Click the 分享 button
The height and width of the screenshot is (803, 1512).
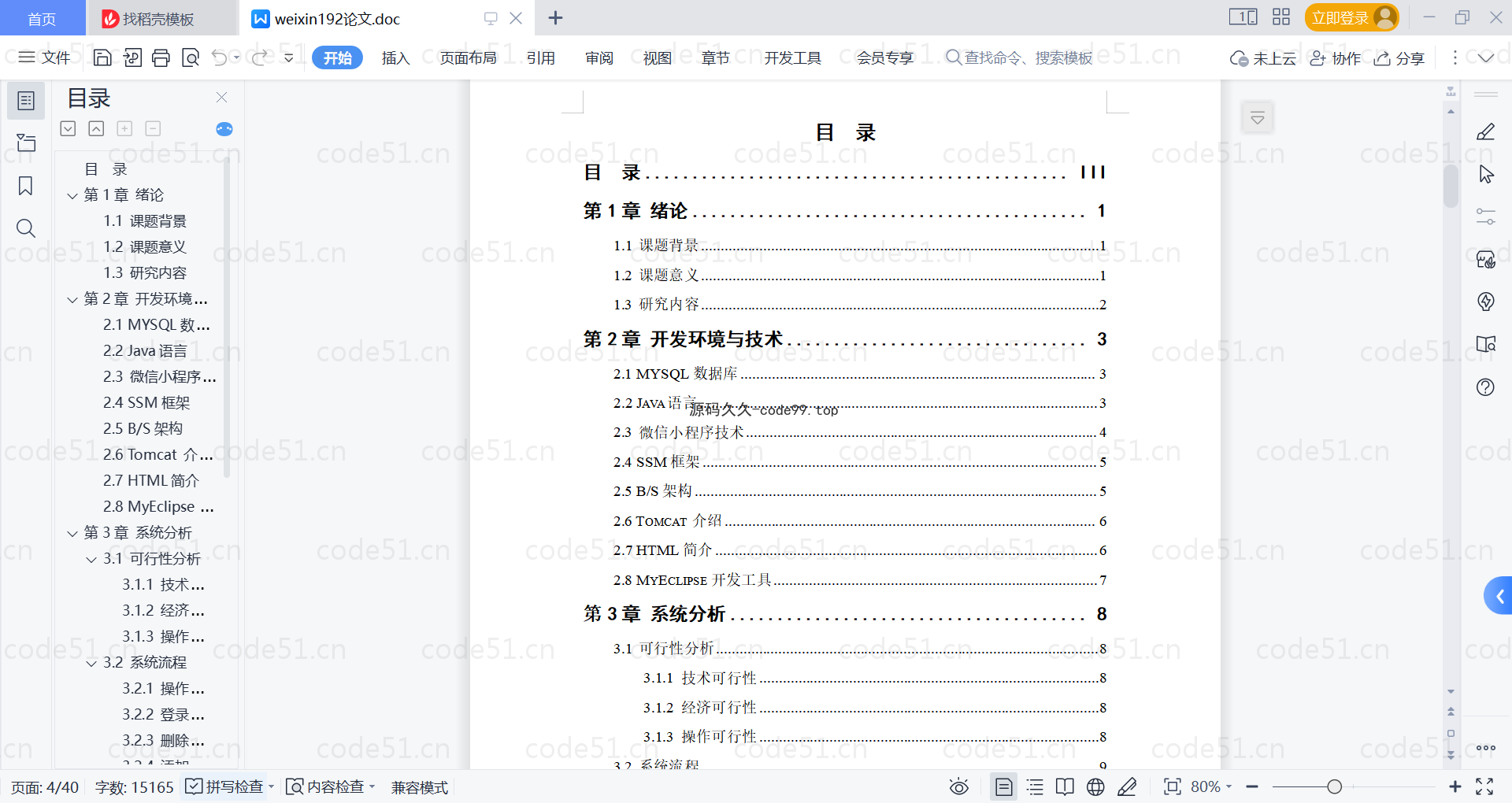coord(1399,57)
